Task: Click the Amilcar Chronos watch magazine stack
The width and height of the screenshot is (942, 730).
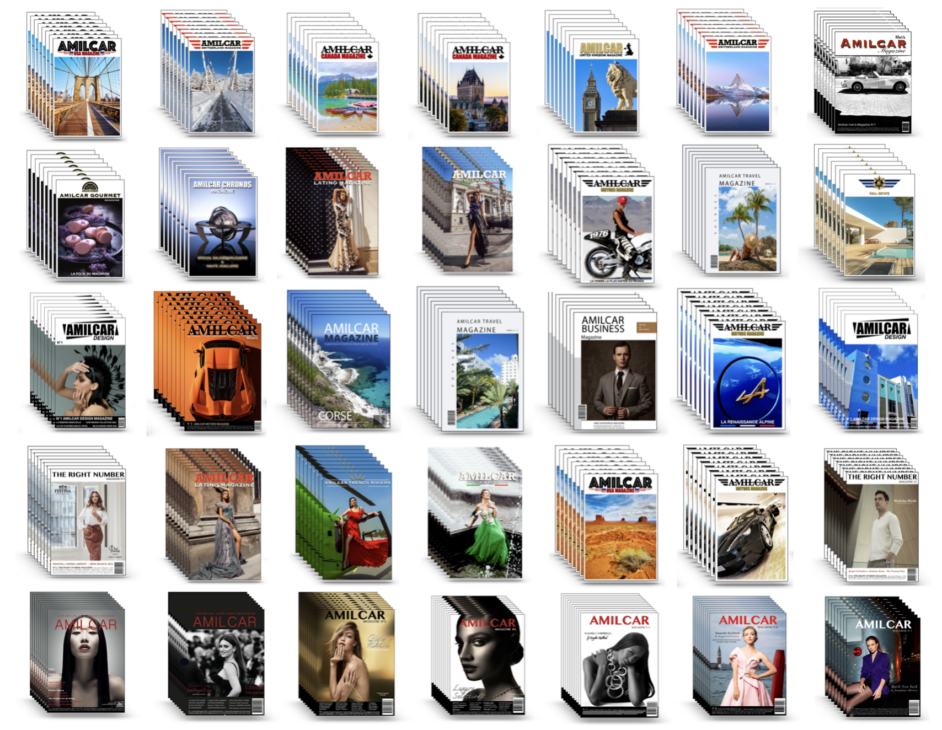Action: pyautogui.click(x=222, y=228)
